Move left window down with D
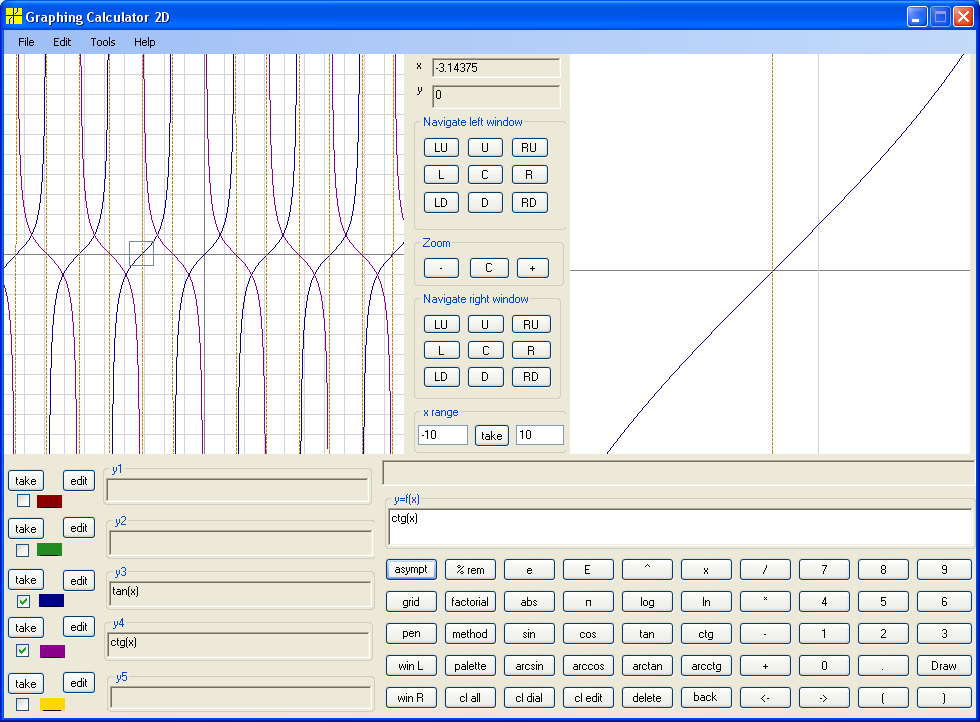 coord(485,203)
